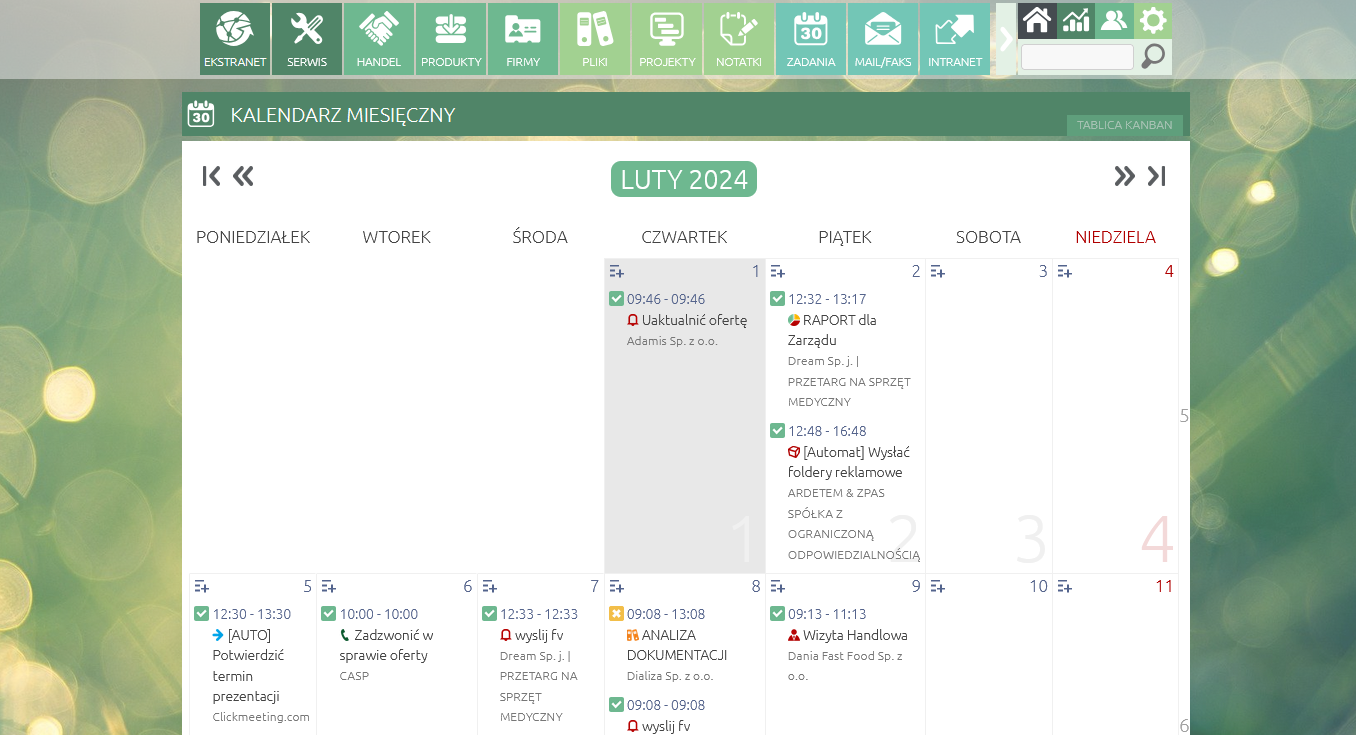Click the home icon in top right
Image resolution: width=1356 pixels, height=735 pixels.
tap(1037, 20)
